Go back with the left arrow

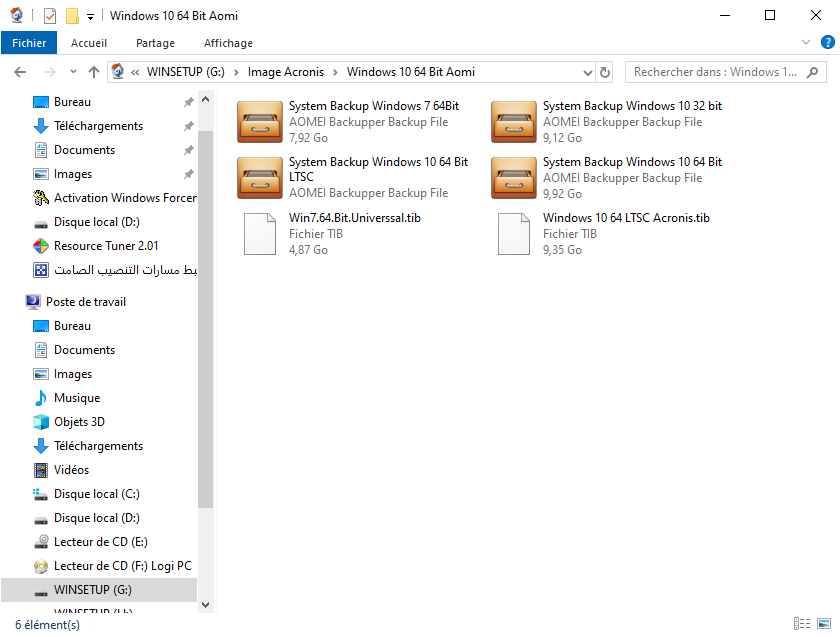pos(20,72)
